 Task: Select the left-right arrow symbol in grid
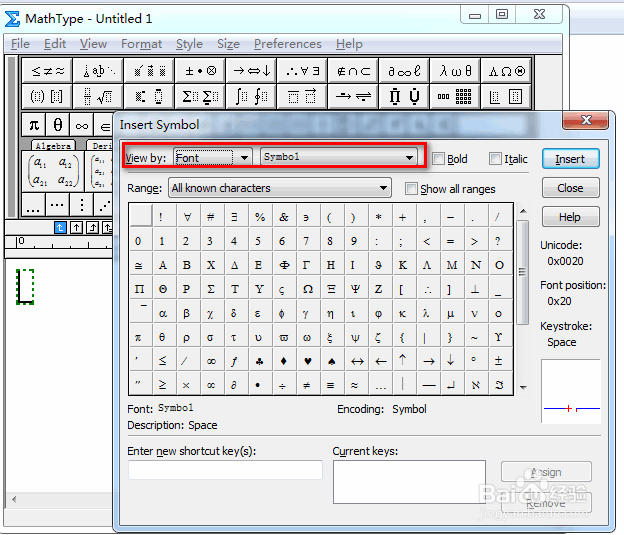357,361
